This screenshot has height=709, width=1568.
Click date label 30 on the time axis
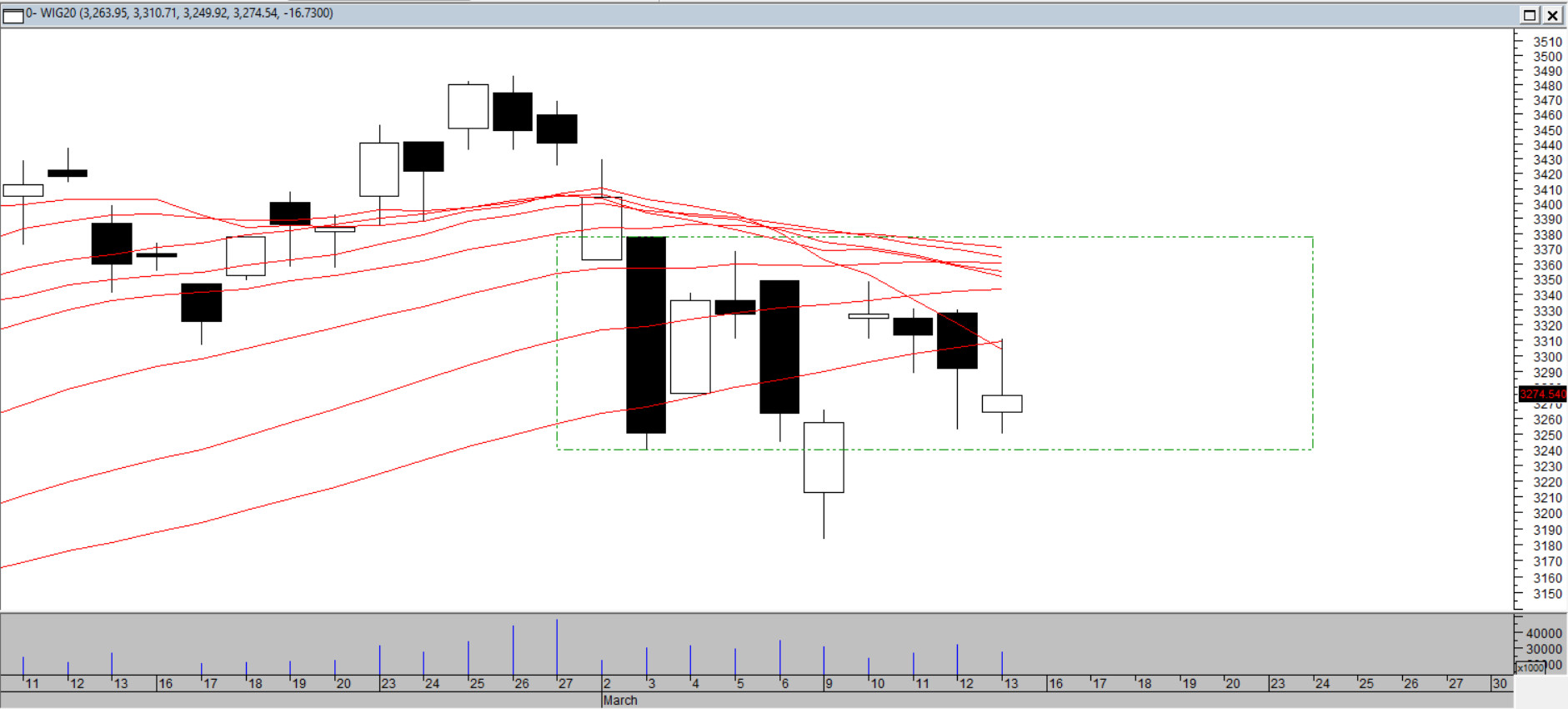(x=1500, y=684)
